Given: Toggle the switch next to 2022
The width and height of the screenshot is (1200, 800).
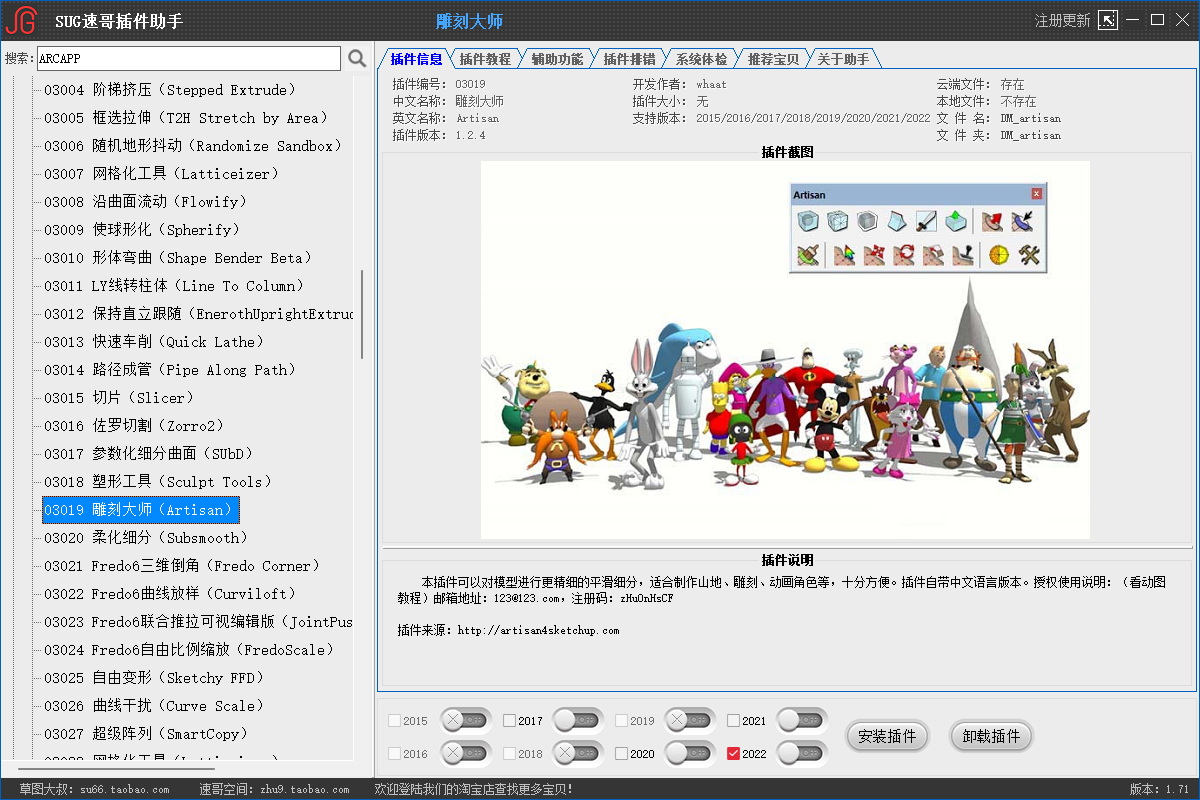Looking at the screenshot, I should point(803,753).
